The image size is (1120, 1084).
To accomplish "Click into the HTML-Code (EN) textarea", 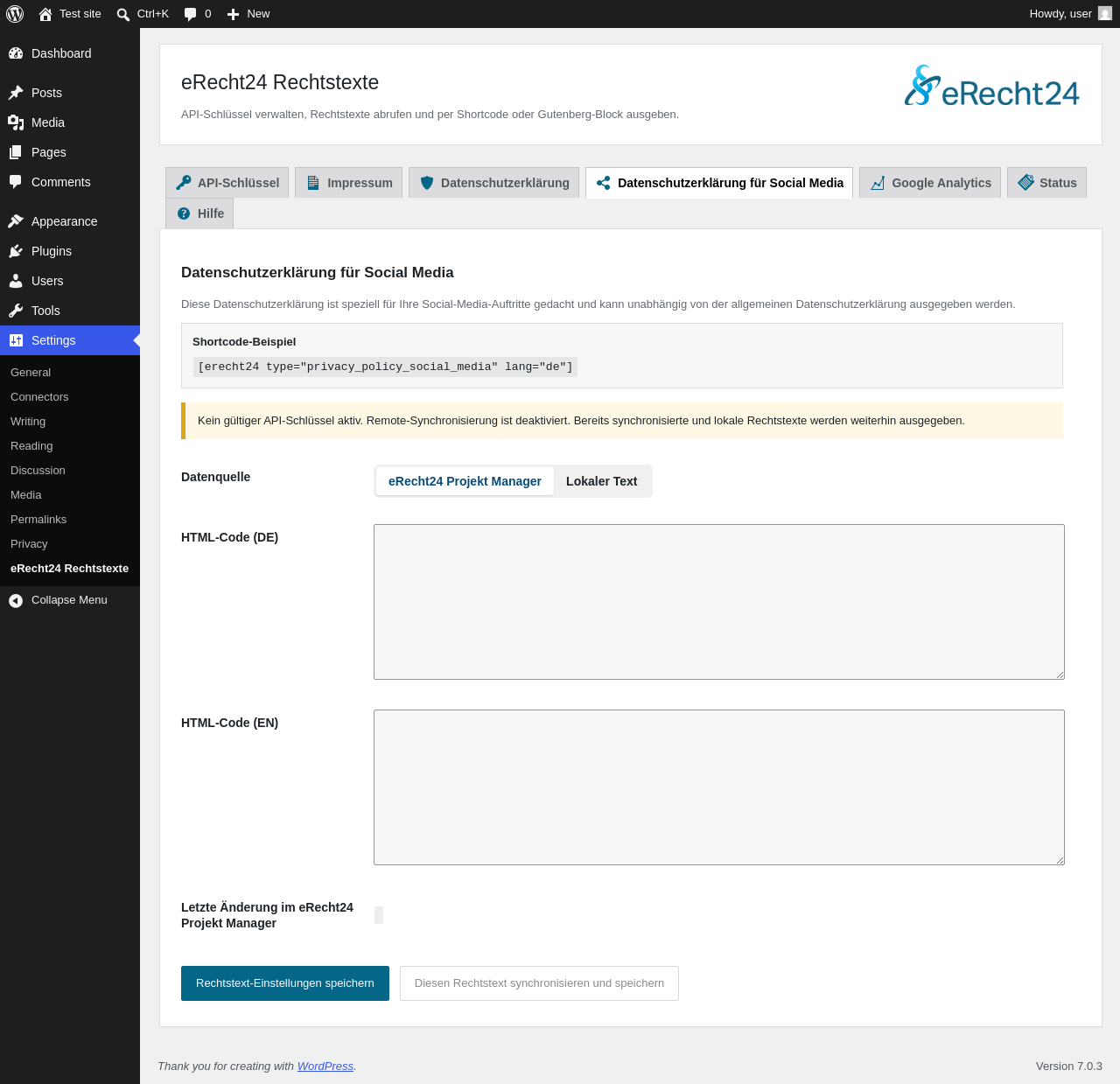I will (x=719, y=787).
